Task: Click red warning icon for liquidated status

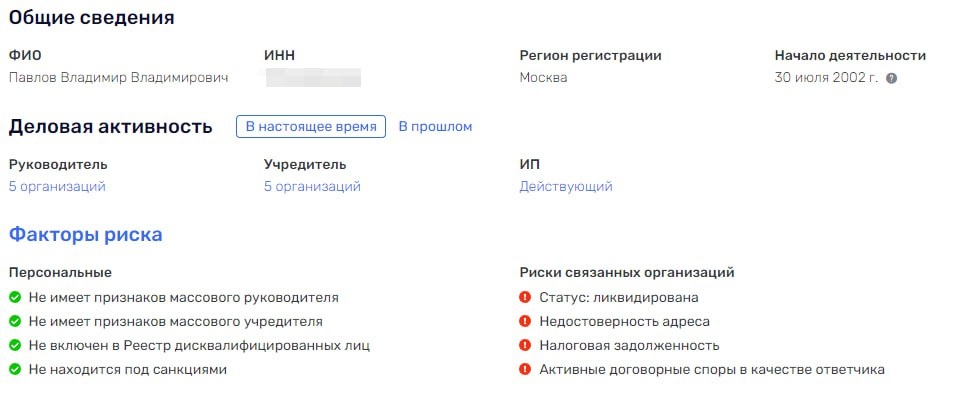Action: click(x=525, y=297)
